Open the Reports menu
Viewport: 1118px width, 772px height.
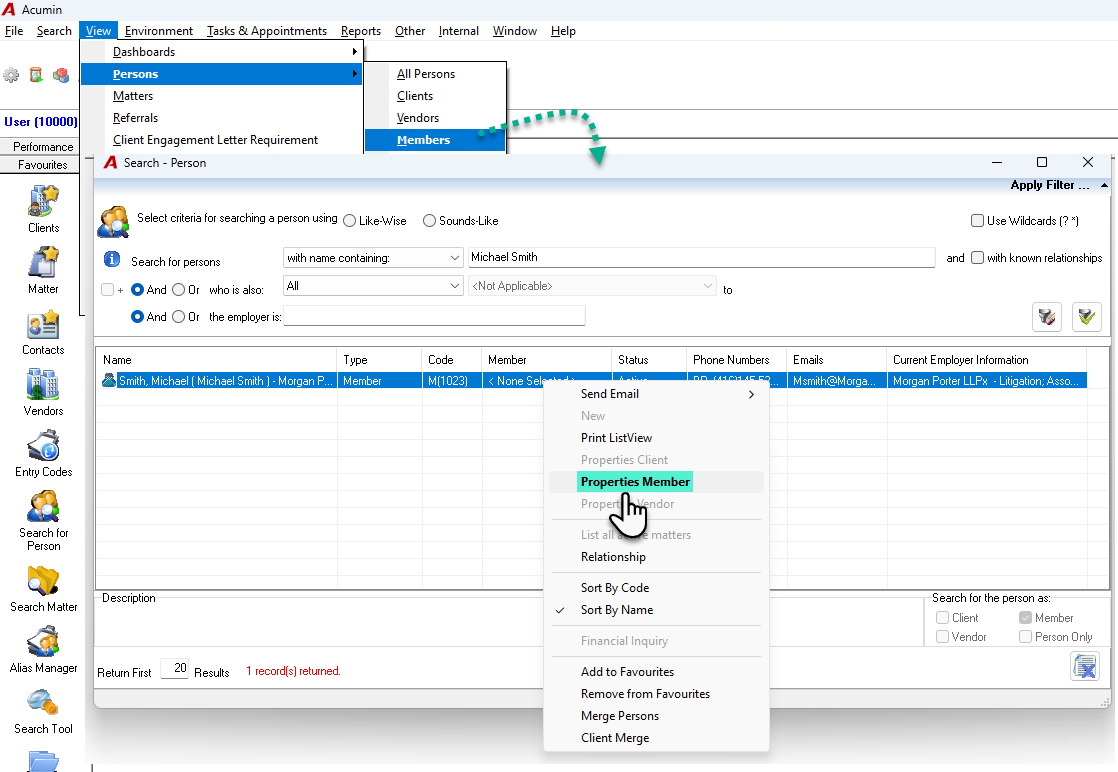(361, 31)
